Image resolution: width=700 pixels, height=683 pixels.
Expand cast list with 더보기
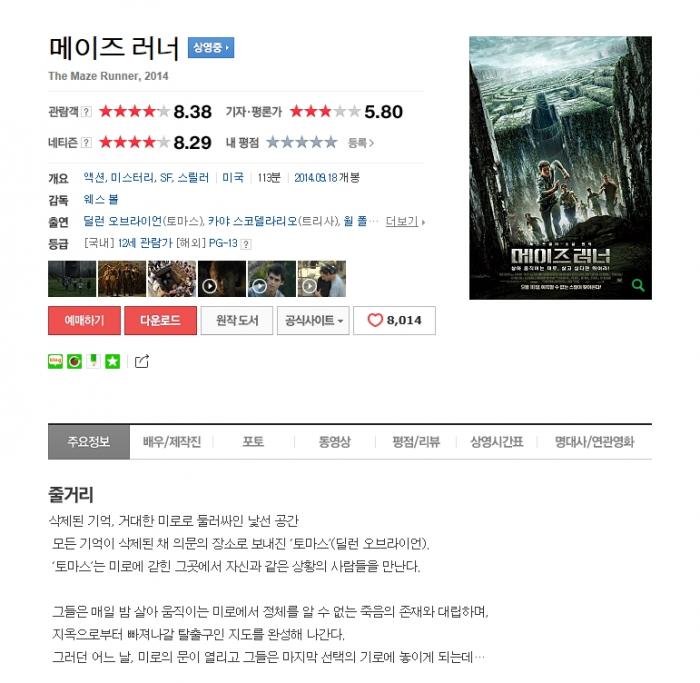[405, 221]
